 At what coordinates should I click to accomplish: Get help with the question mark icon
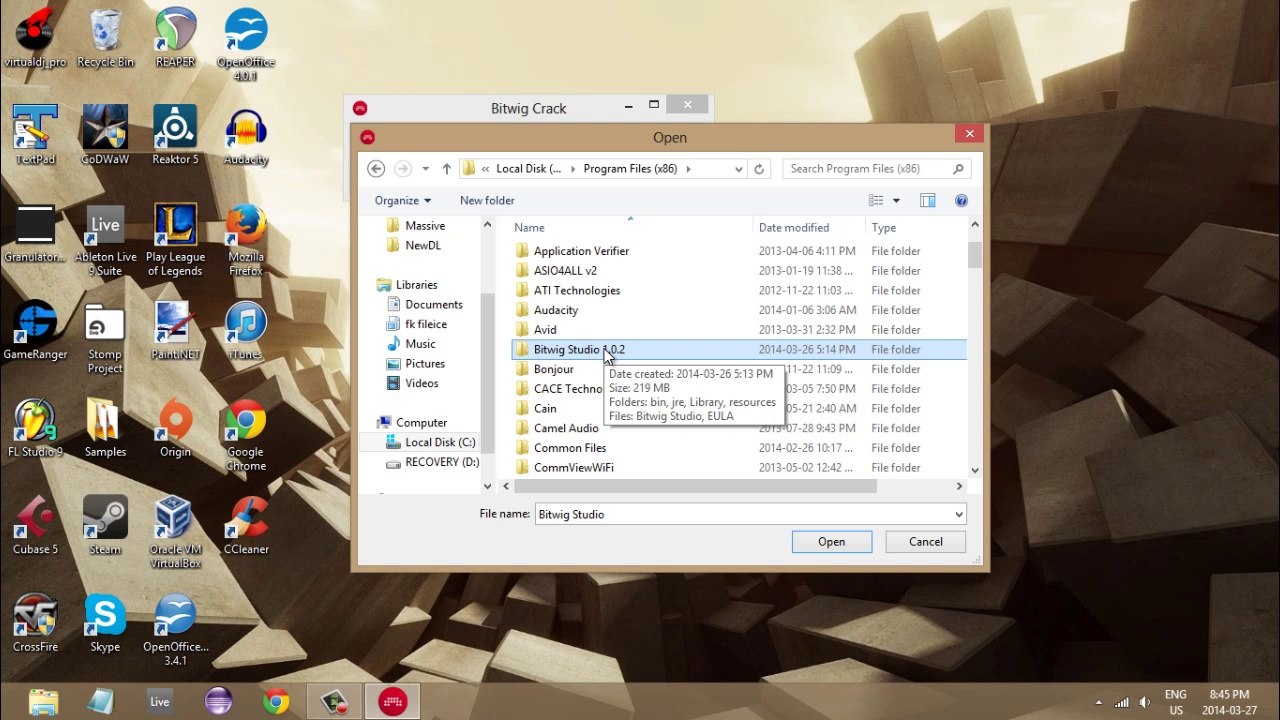961,201
